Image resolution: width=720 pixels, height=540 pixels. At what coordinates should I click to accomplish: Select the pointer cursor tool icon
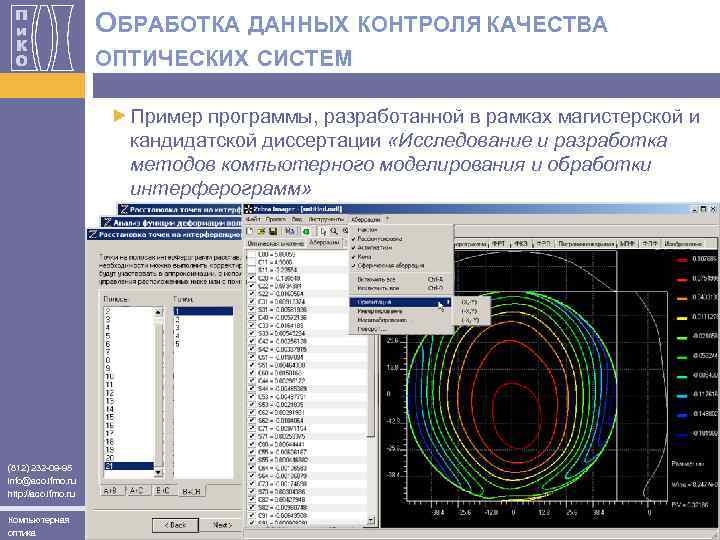[323, 231]
